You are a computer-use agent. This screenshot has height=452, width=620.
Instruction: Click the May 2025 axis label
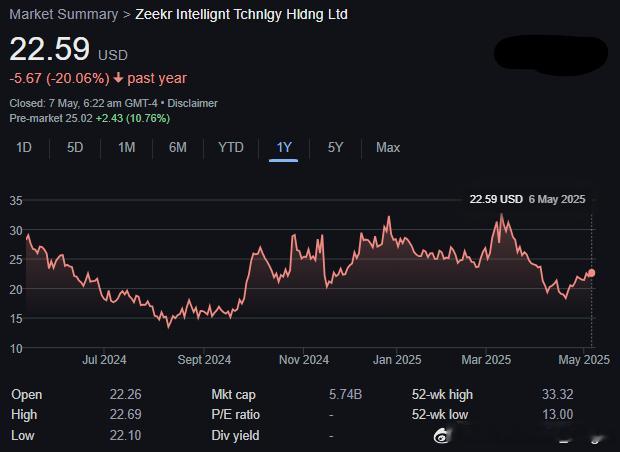pos(584,360)
